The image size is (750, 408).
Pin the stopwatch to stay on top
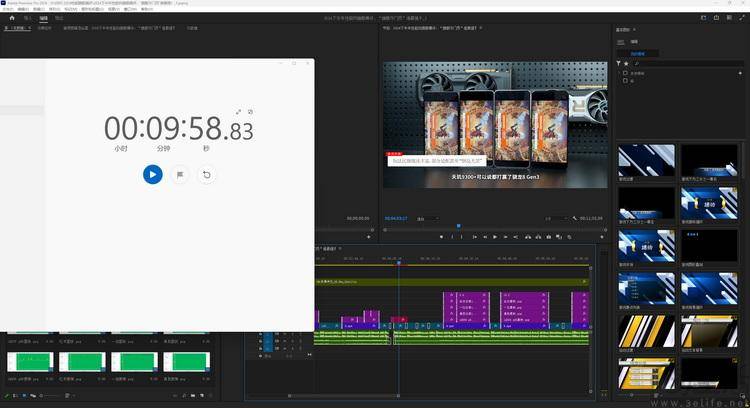coord(250,111)
